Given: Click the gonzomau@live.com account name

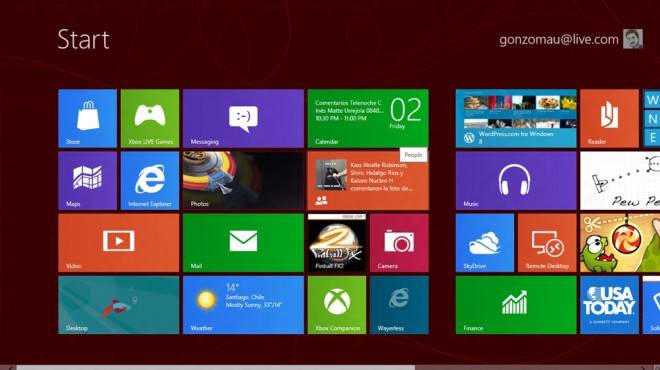Looking at the screenshot, I should [x=559, y=40].
